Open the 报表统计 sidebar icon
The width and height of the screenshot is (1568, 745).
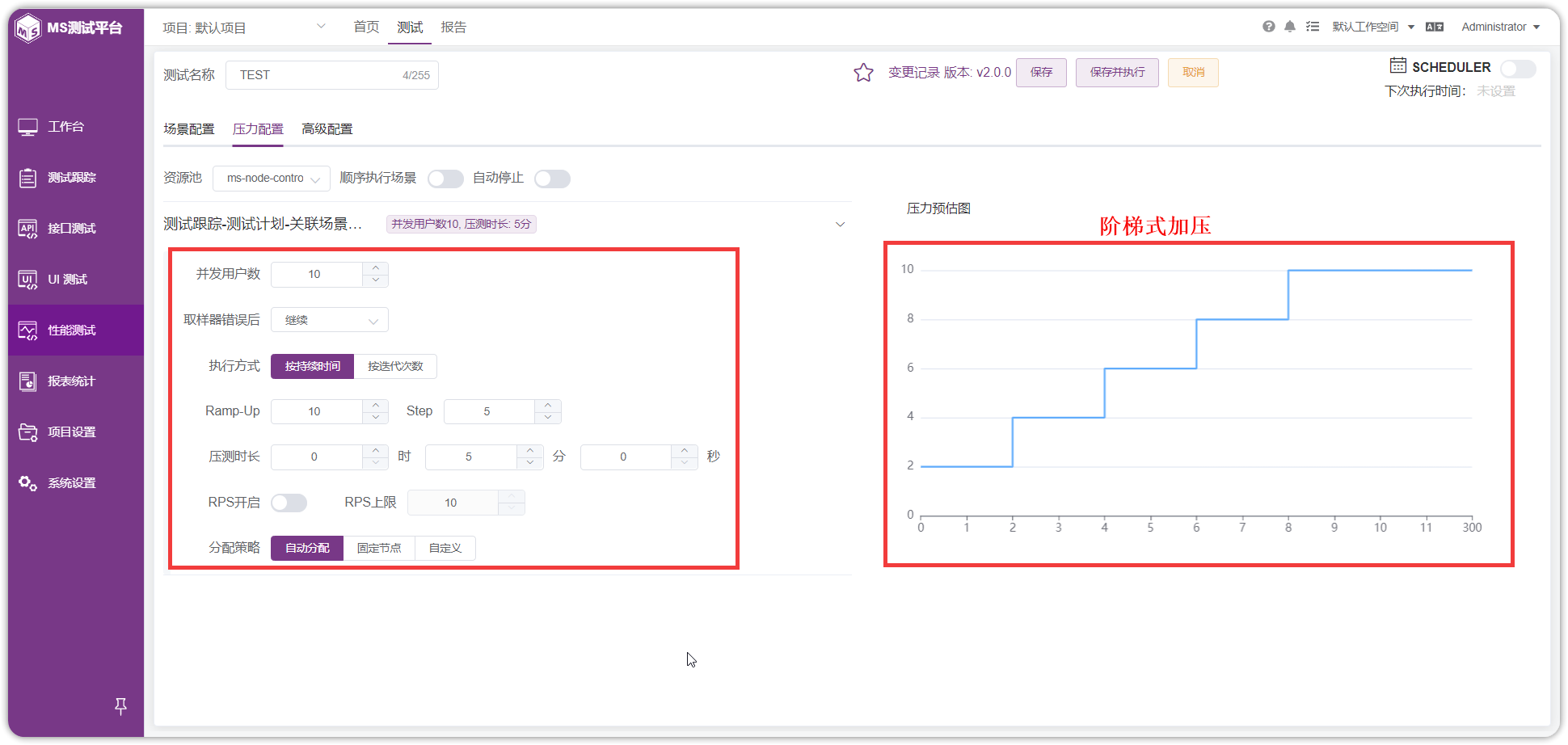pos(27,381)
